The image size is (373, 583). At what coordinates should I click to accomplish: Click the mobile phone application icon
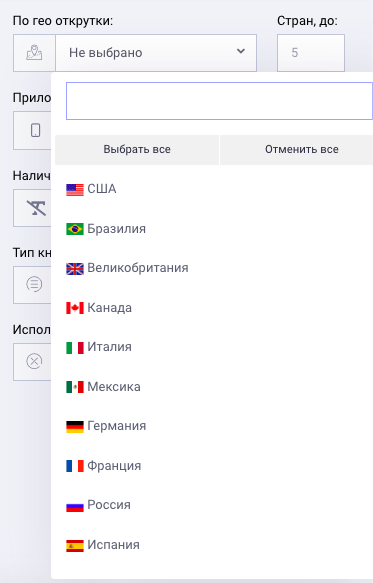click(x=35, y=130)
